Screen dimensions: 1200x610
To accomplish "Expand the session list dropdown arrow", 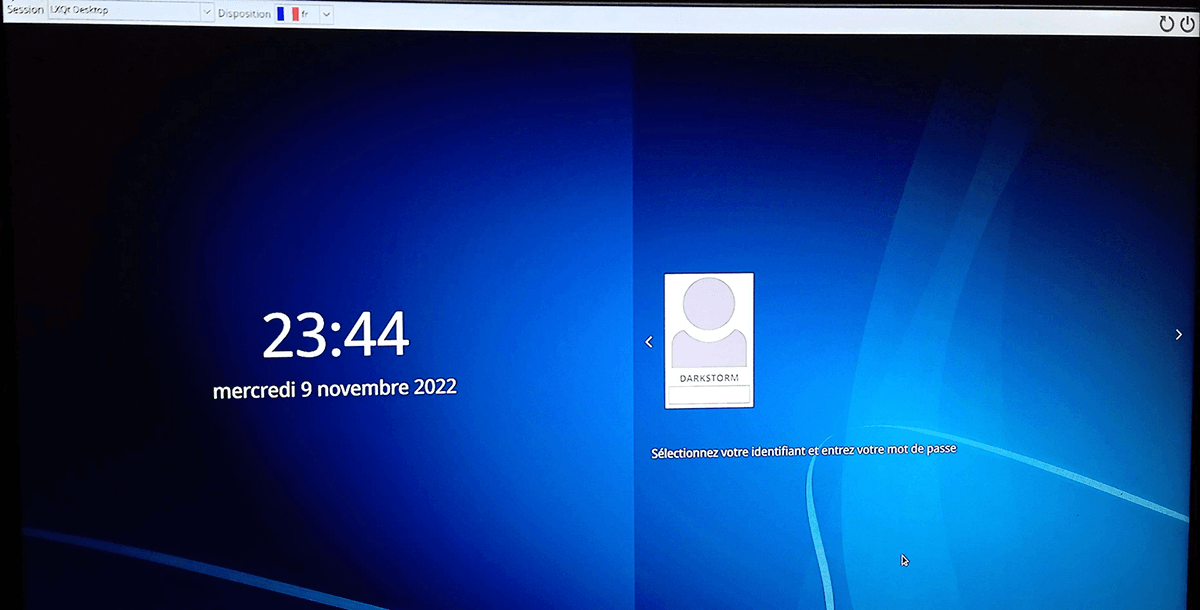I will [x=207, y=13].
